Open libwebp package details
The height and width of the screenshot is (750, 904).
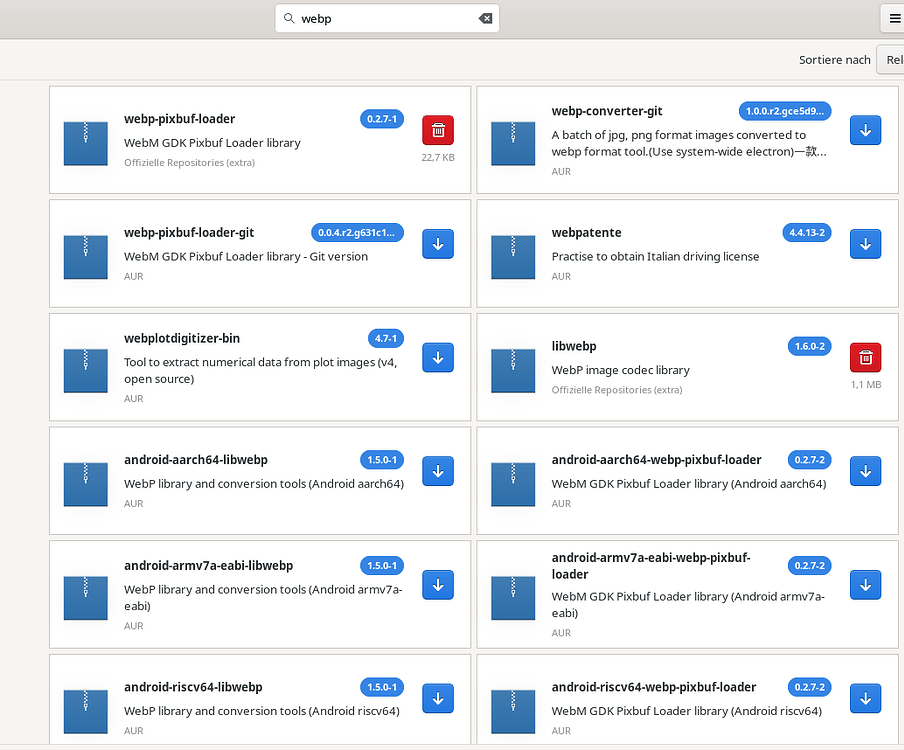click(574, 346)
